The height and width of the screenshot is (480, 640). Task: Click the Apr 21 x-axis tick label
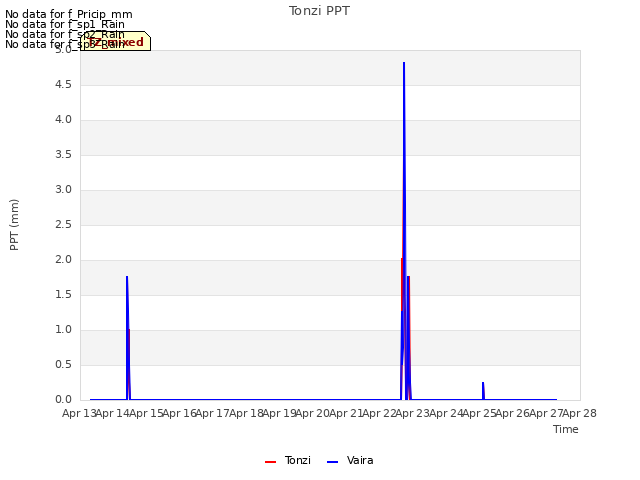click(x=346, y=413)
